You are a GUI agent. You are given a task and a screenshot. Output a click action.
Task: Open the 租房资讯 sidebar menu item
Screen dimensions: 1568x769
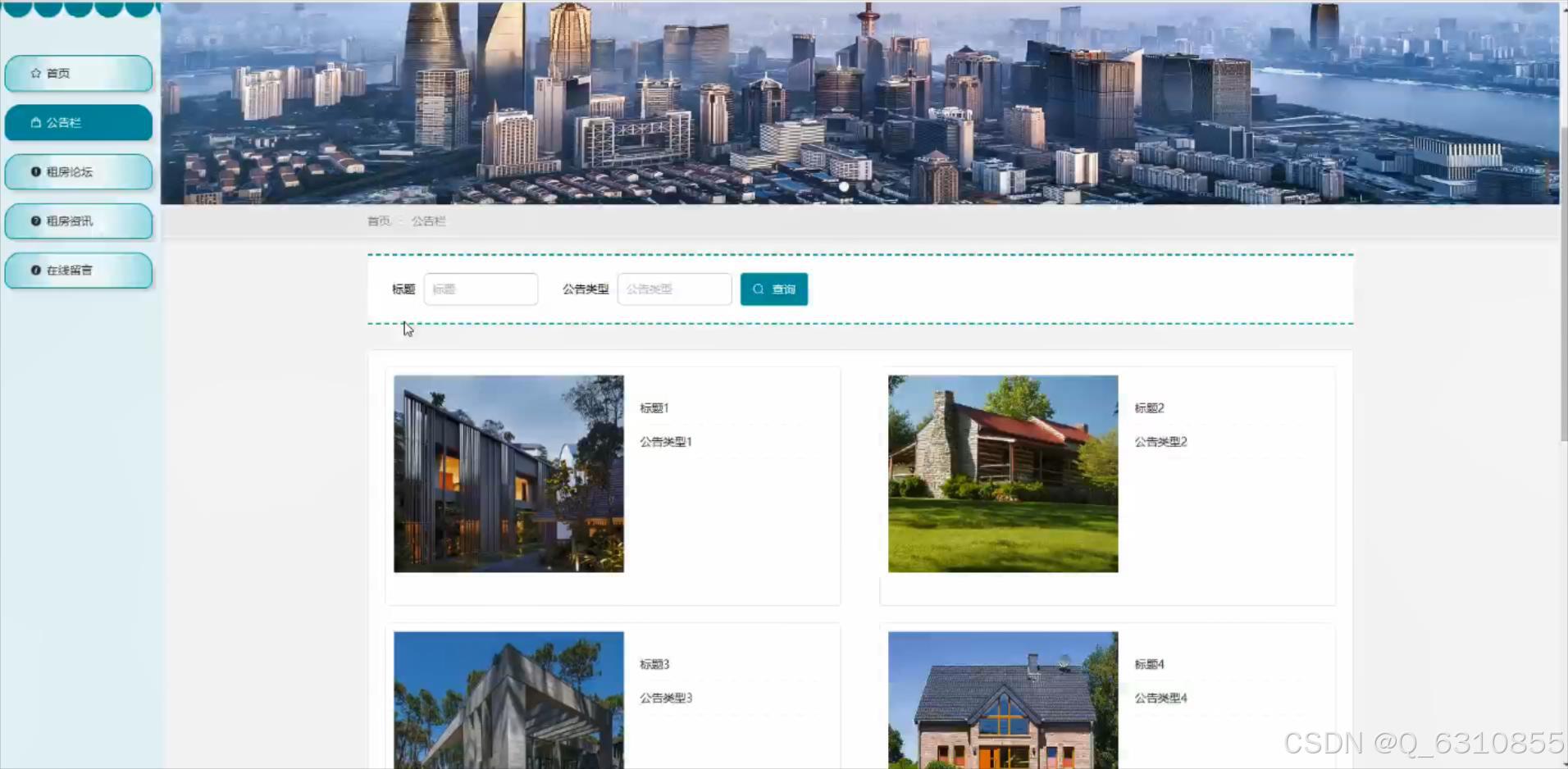point(78,221)
